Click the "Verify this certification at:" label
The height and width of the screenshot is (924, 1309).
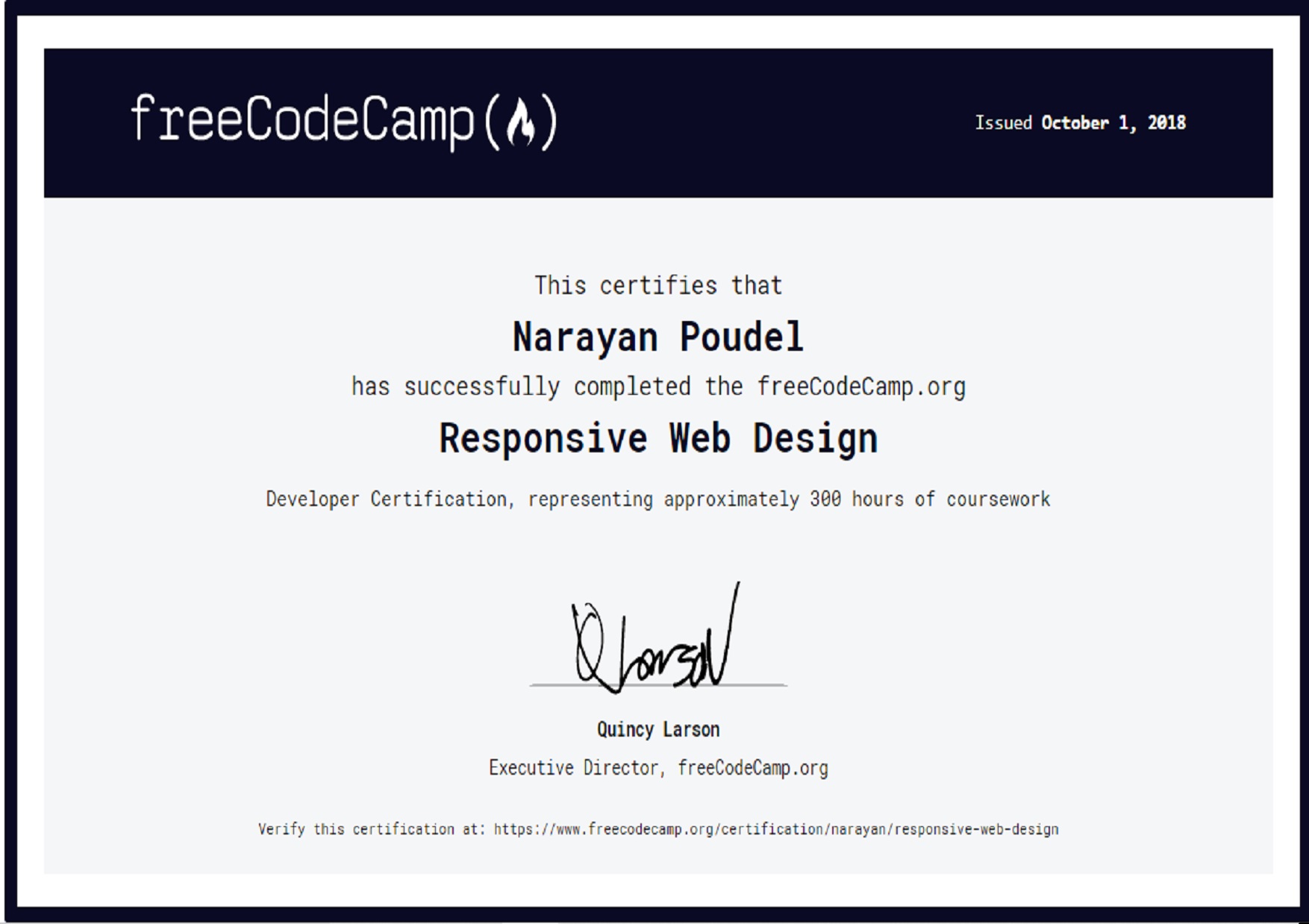point(372,829)
